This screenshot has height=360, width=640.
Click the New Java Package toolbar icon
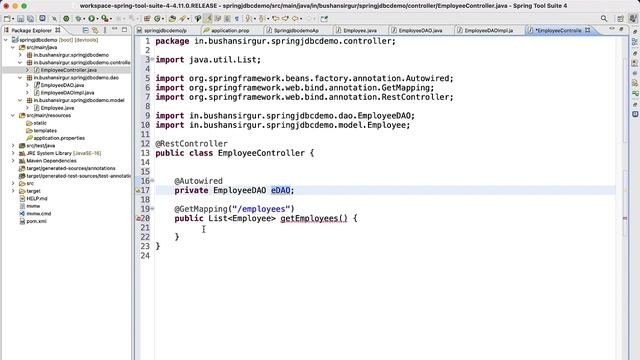(x=147, y=19)
